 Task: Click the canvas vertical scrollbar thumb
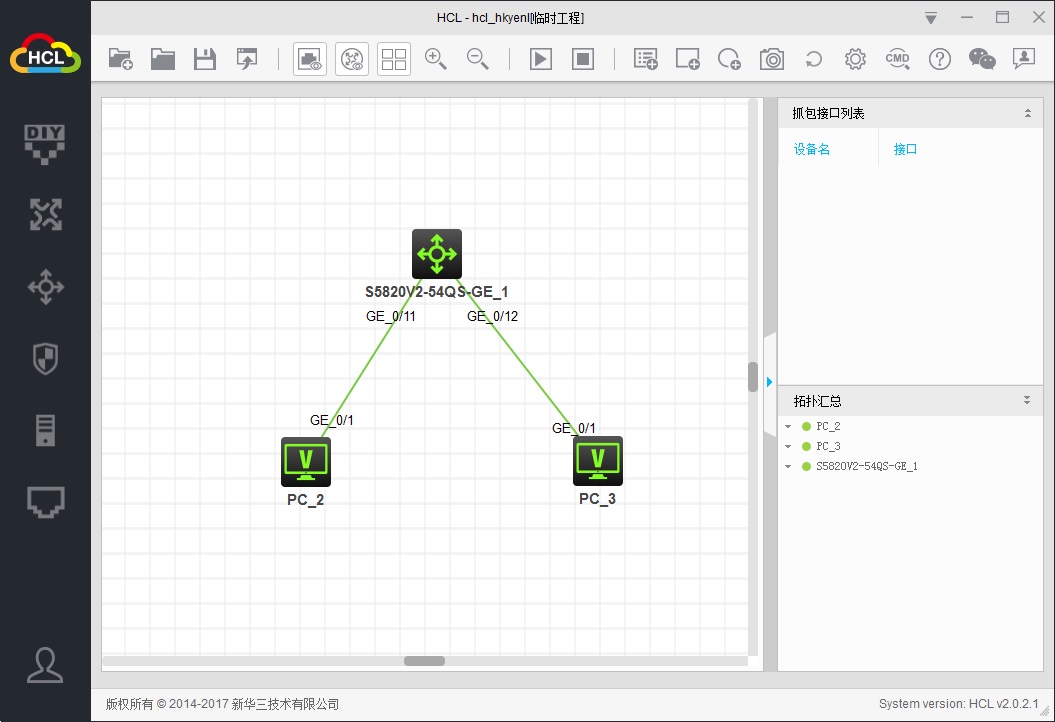[x=753, y=377]
